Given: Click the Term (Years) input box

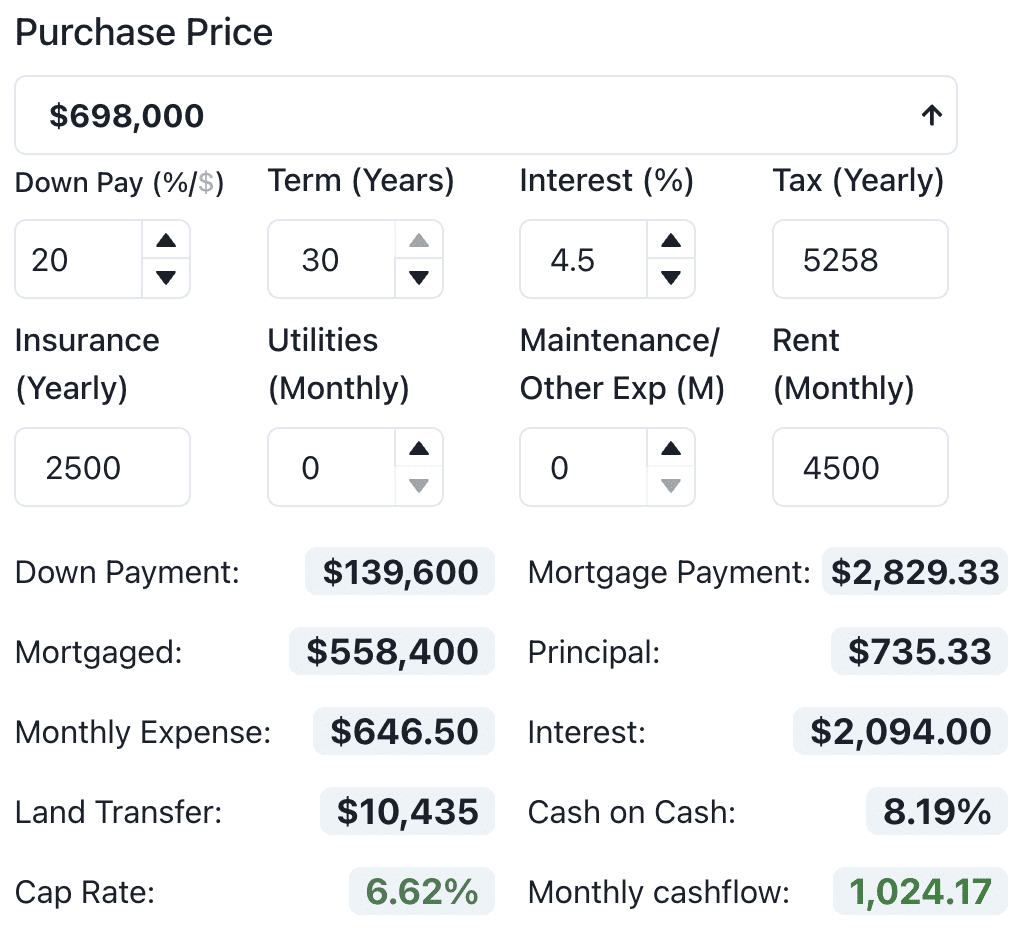Looking at the screenshot, I should [x=330, y=260].
